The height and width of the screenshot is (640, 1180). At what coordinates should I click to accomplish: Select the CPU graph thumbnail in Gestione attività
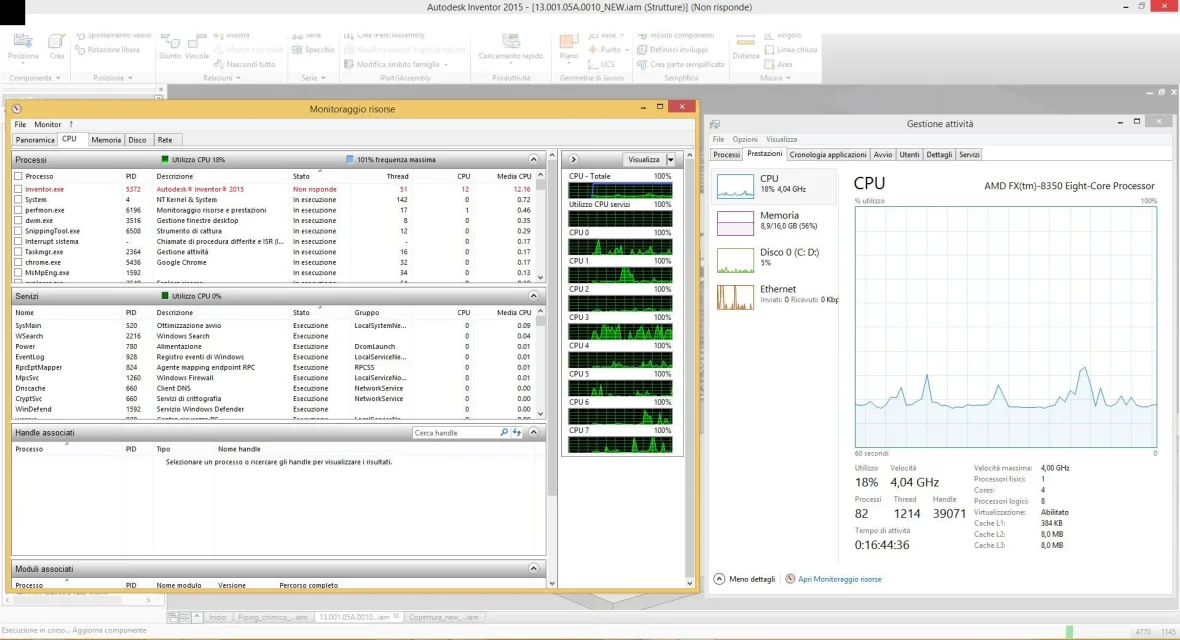click(734, 186)
